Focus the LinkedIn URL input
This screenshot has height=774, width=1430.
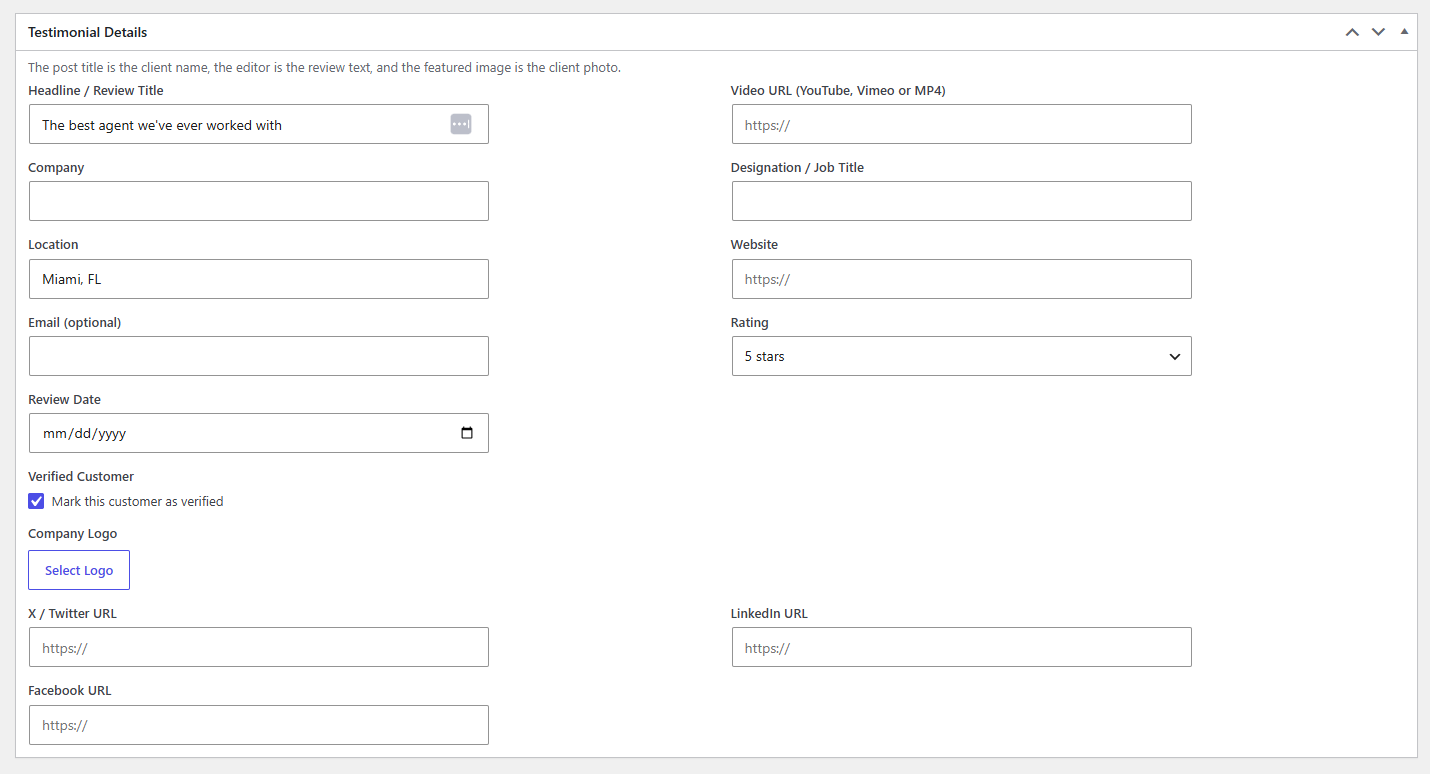tap(962, 647)
